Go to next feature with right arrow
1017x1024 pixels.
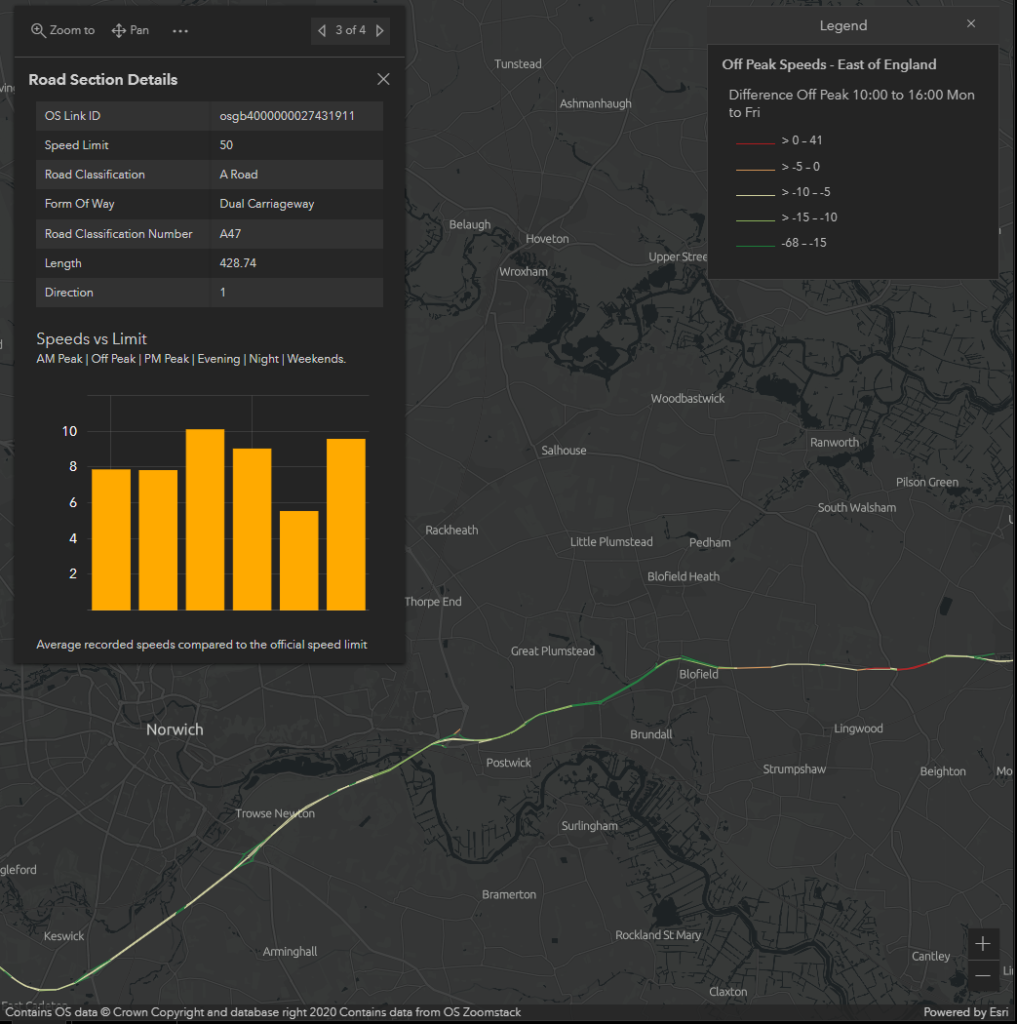coord(380,31)
